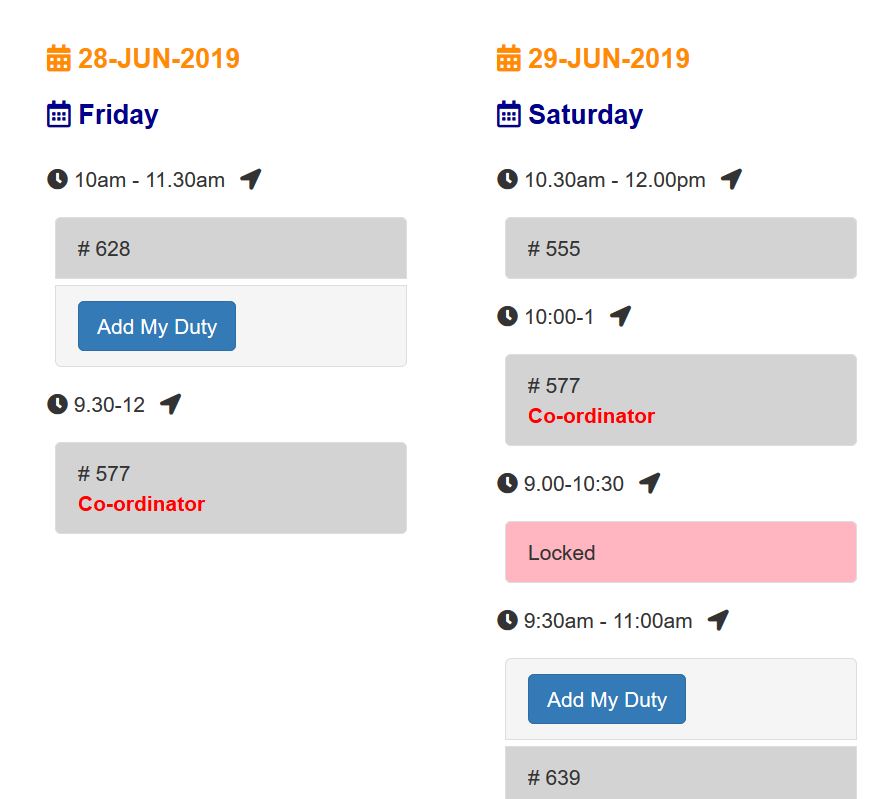The width and height of the screenshot is (871, 799).
Task: Click location arrow beside 9:30am - 11:00am
Action: pyautogui.click(x=717, y=621)
